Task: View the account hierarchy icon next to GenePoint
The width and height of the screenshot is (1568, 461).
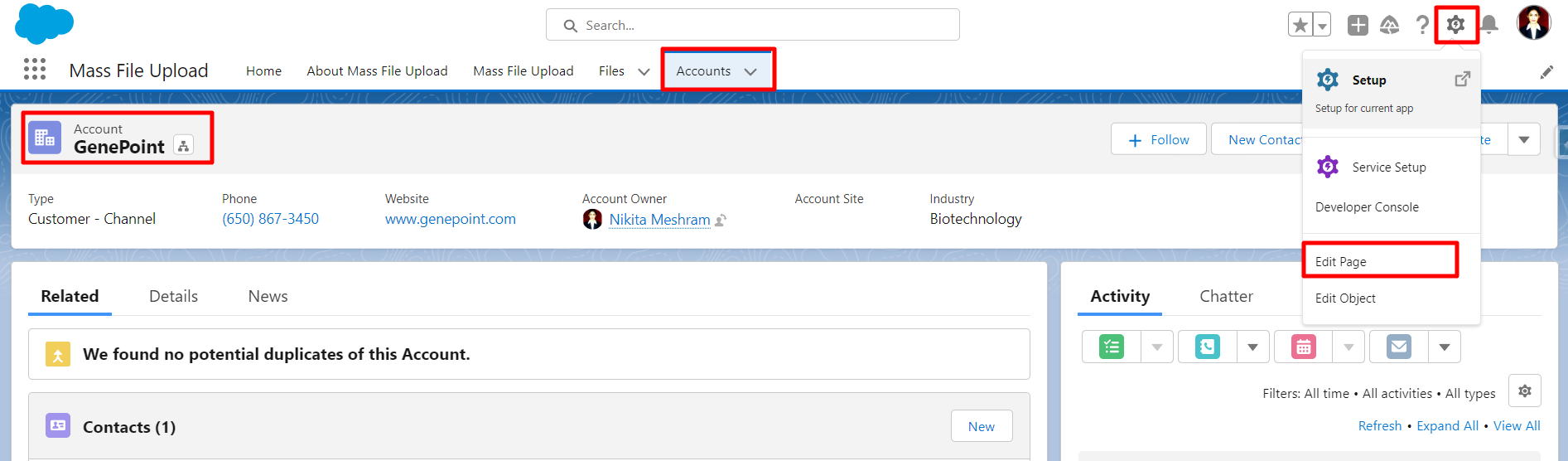Action: coord(183,146)
